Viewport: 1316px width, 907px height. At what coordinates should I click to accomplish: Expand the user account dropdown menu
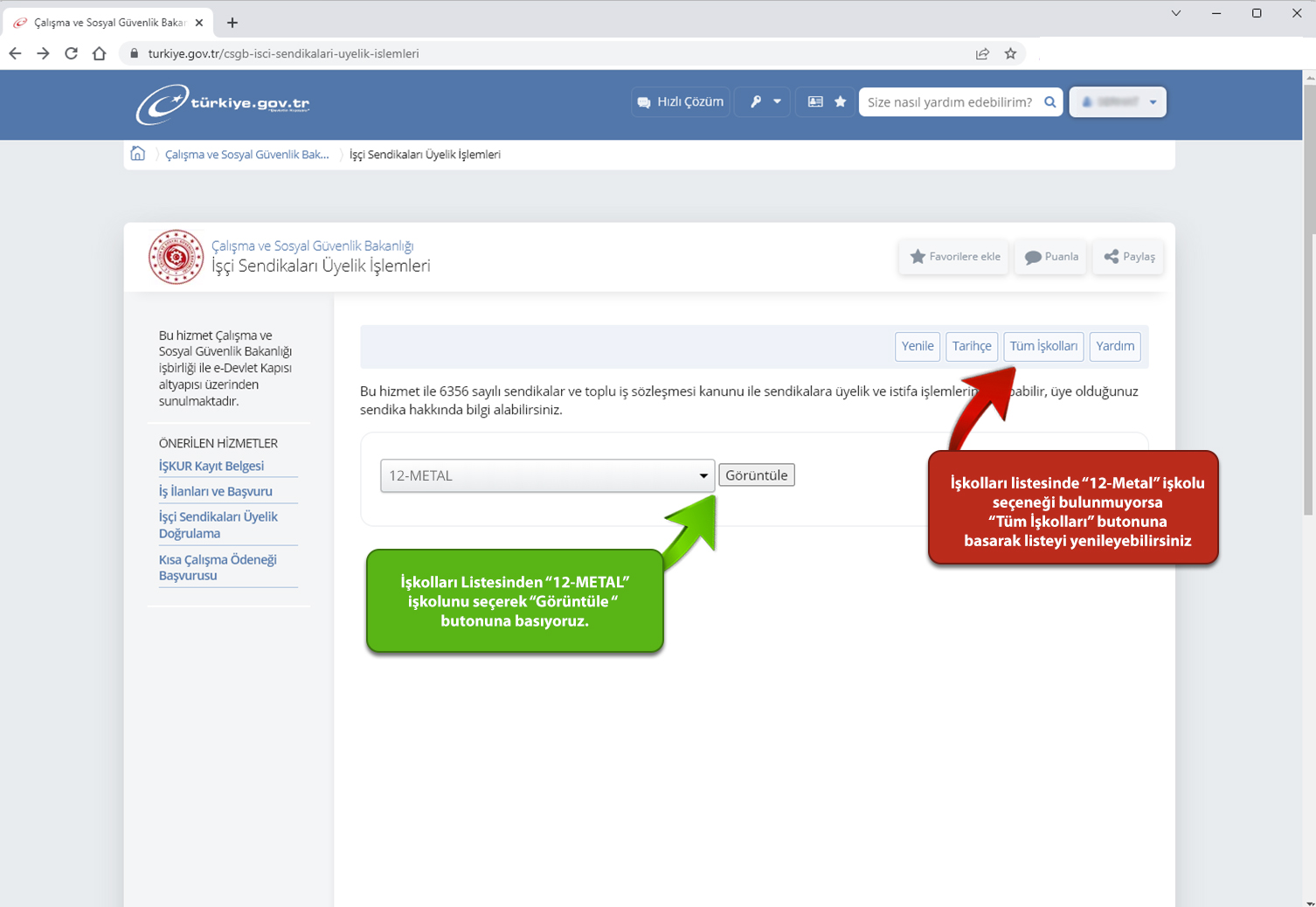[x=1118, y=102]
